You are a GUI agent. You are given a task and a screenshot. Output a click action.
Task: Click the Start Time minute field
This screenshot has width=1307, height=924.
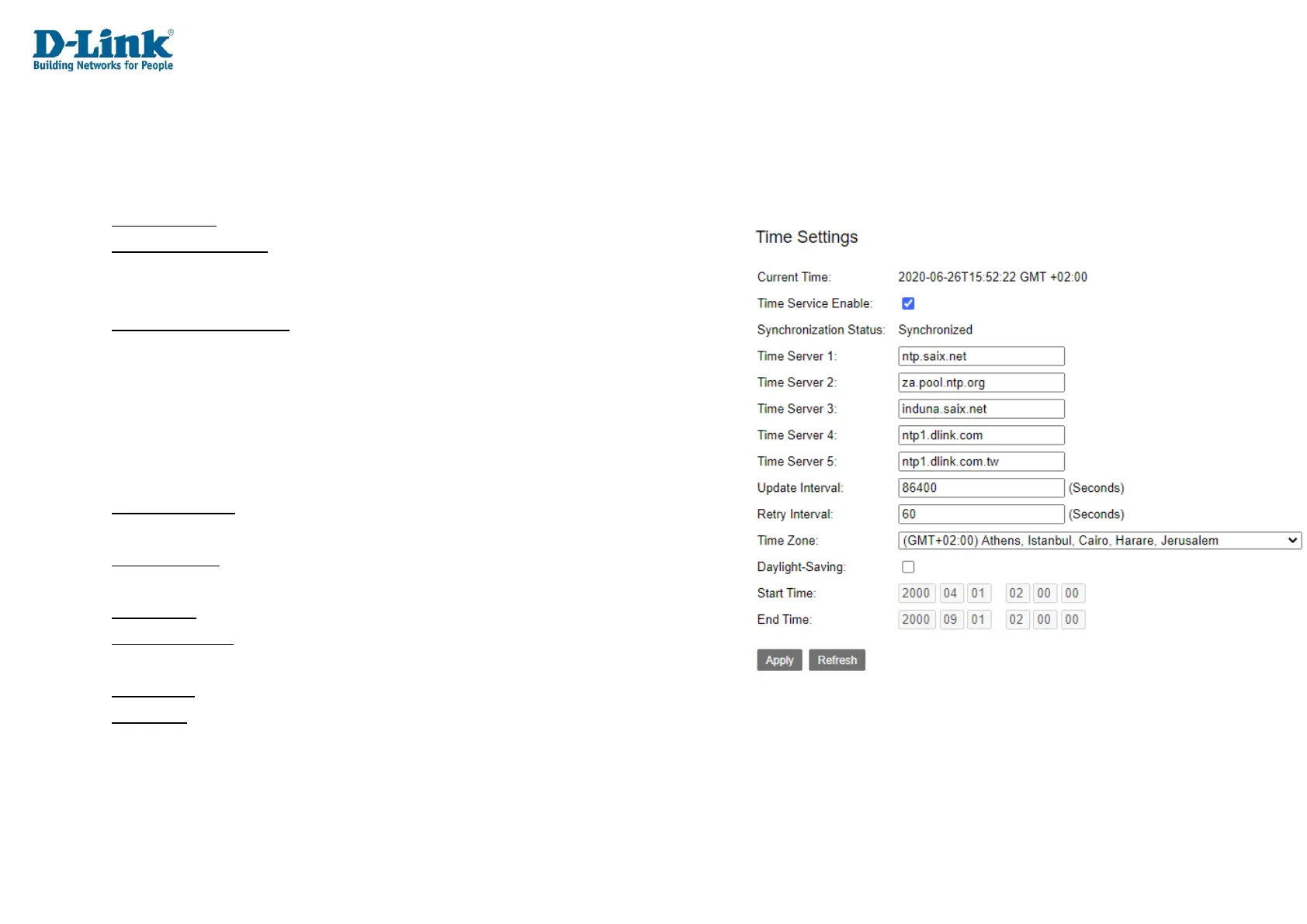(1045, 594)
